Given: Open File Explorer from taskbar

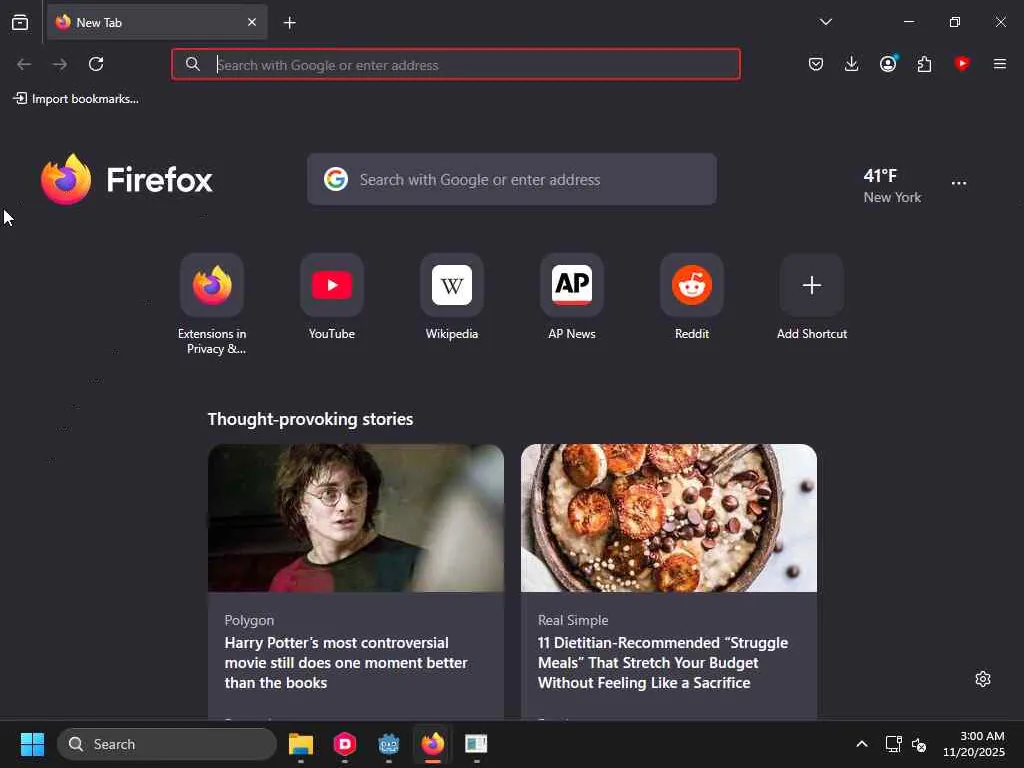Looking at the screenshot, I should [x=301, y=744].
